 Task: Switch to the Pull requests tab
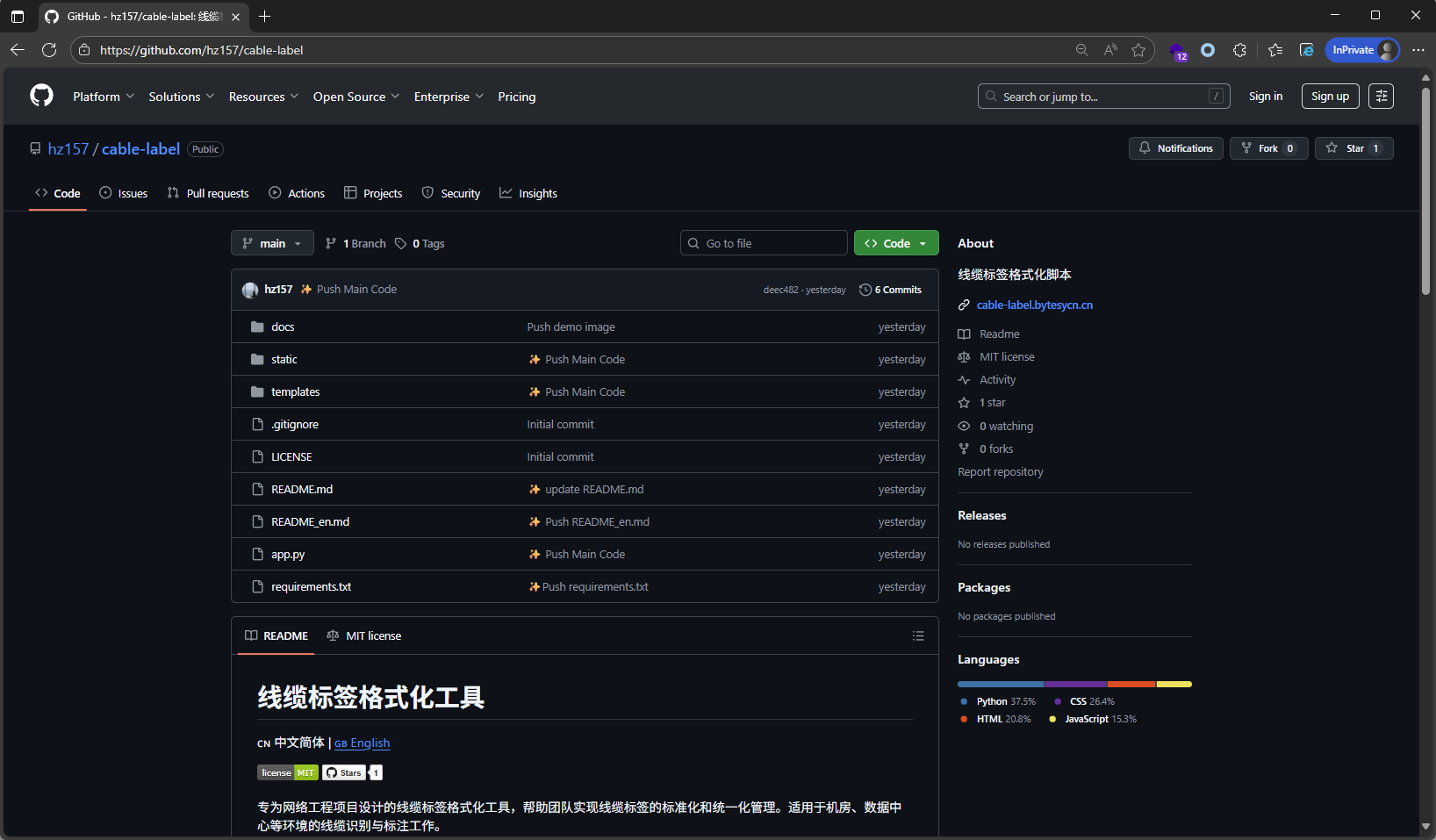[x=208, y=193]
